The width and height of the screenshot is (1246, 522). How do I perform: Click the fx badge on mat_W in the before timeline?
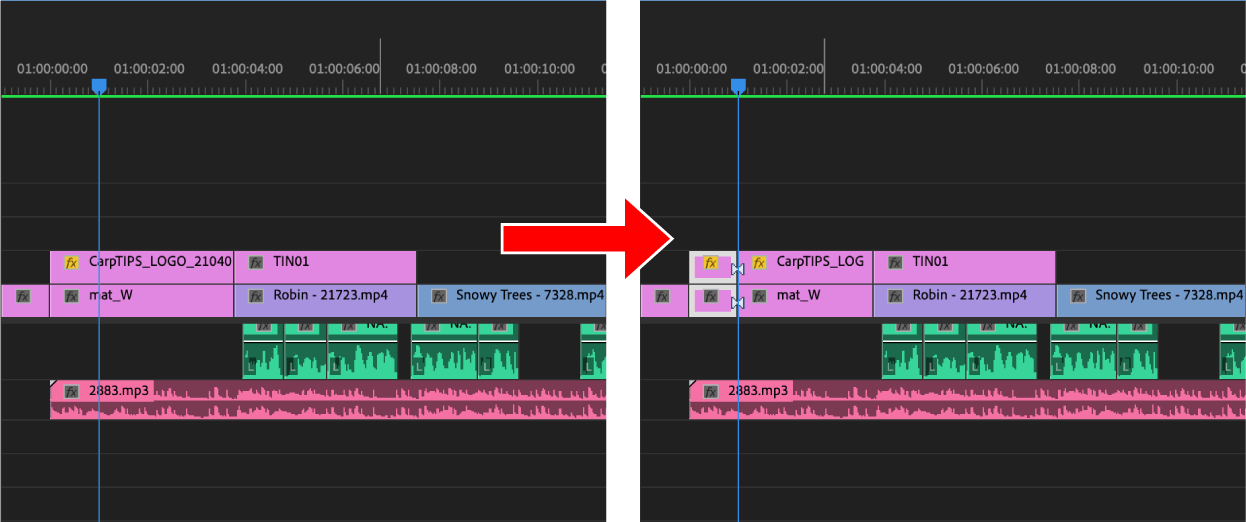coord(71,296)
